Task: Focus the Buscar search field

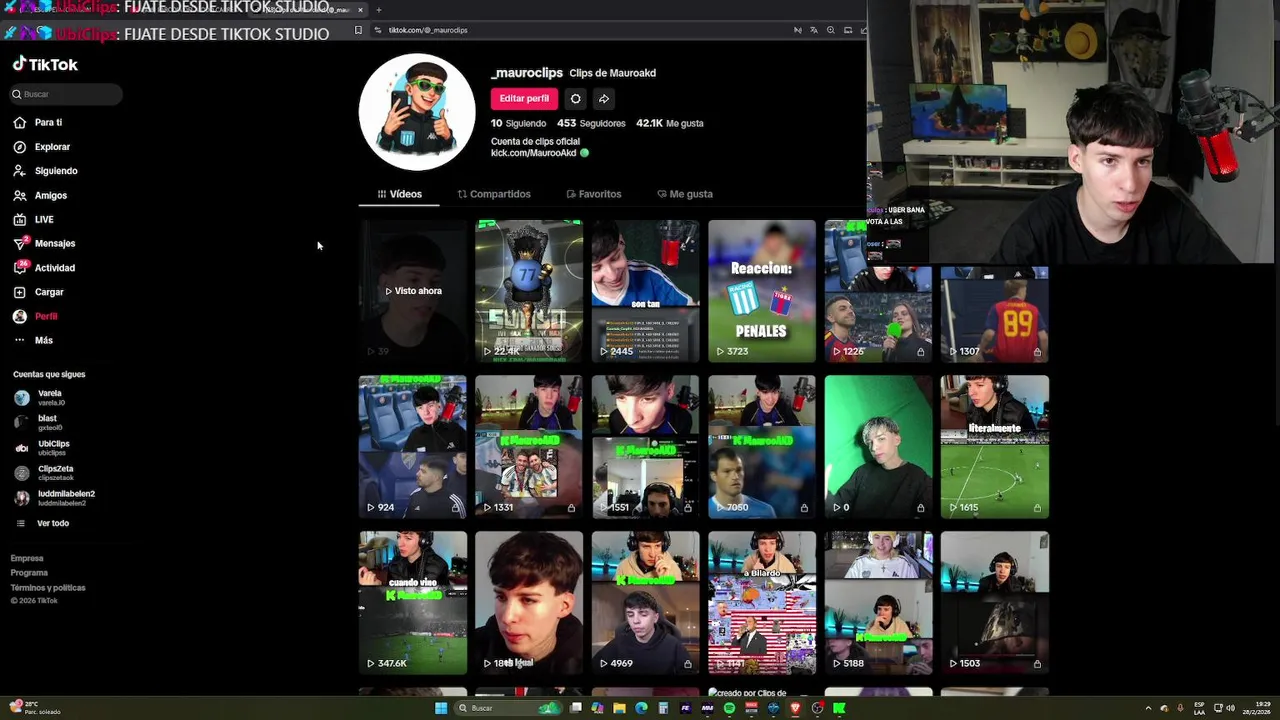Action: click(x=66, y=94)
